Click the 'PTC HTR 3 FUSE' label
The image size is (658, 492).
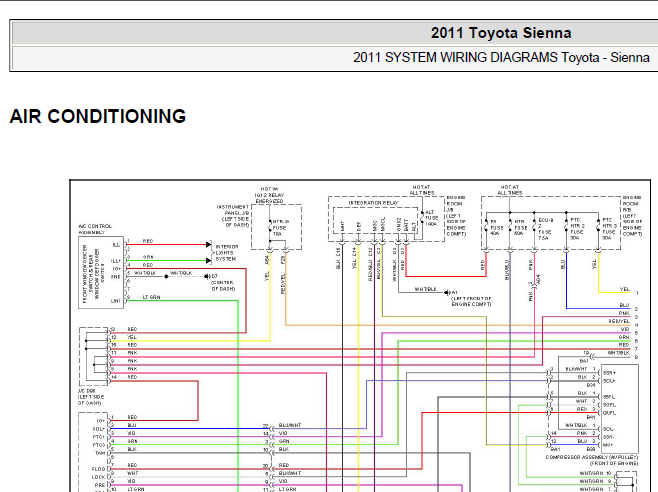pyautogui.click(x=609, y=229)
